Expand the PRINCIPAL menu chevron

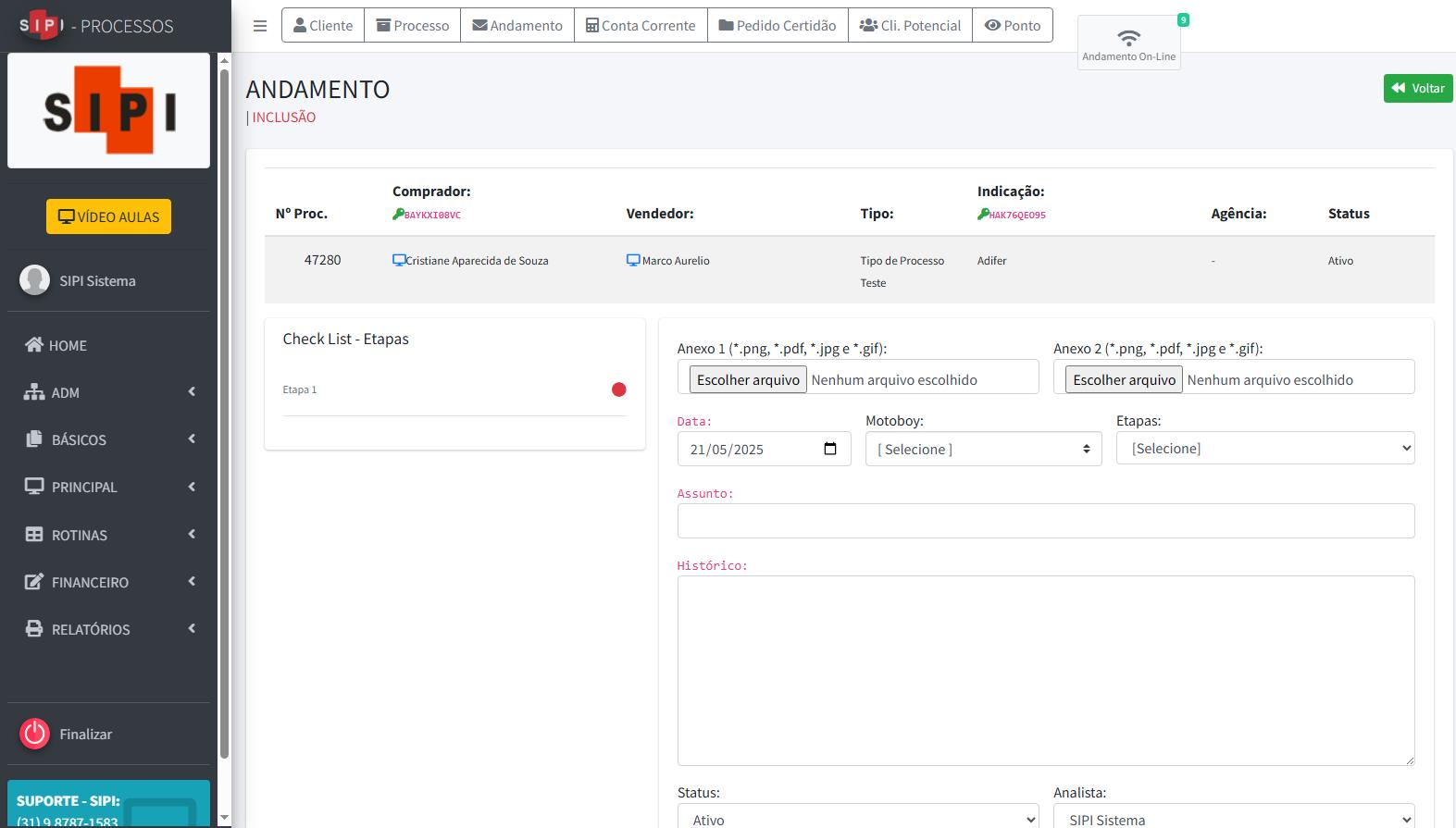(x=192, y=487)
